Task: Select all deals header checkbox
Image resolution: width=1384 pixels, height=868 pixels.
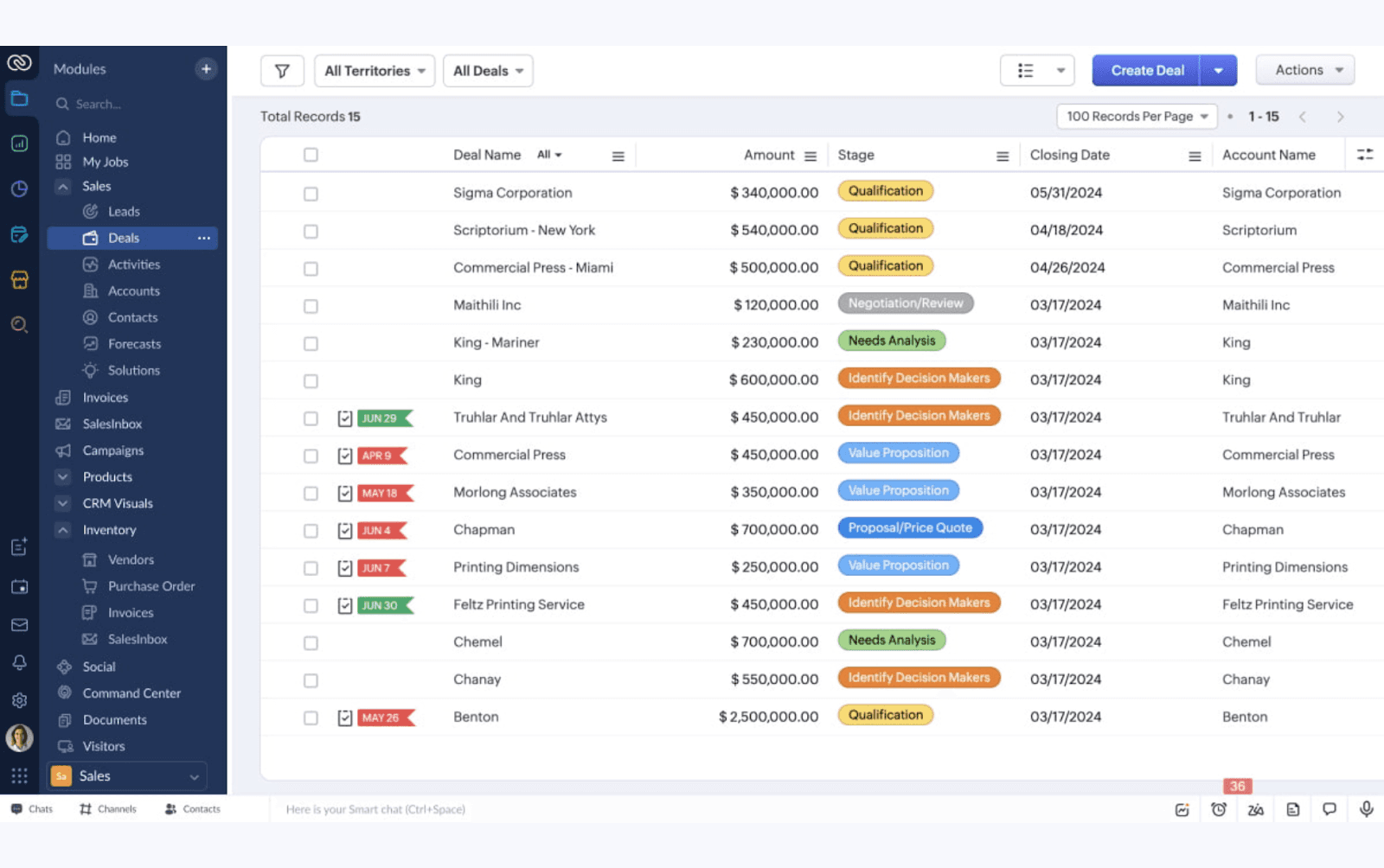Action: 311,155
